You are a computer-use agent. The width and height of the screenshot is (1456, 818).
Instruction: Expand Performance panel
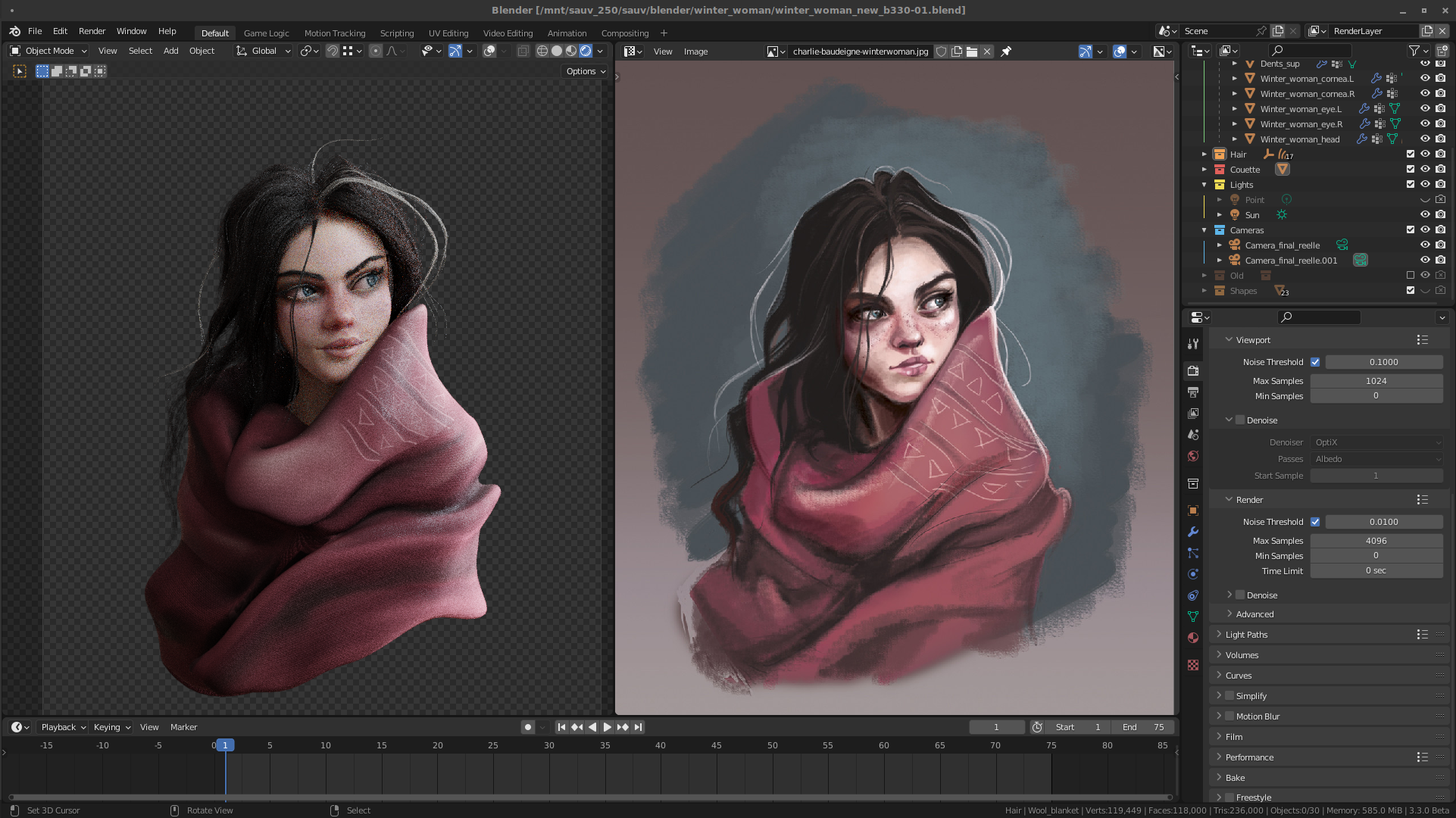point(1249,757)
